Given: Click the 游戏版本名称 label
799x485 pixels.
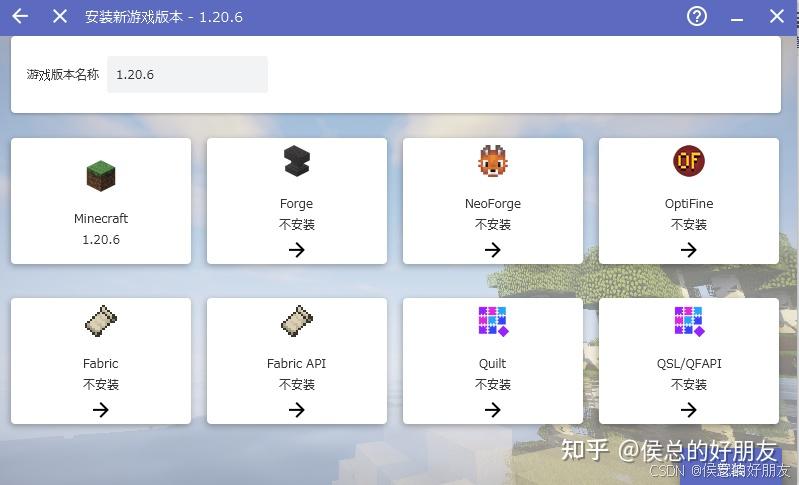Looking at the screenshot, I should coord(63,74).
